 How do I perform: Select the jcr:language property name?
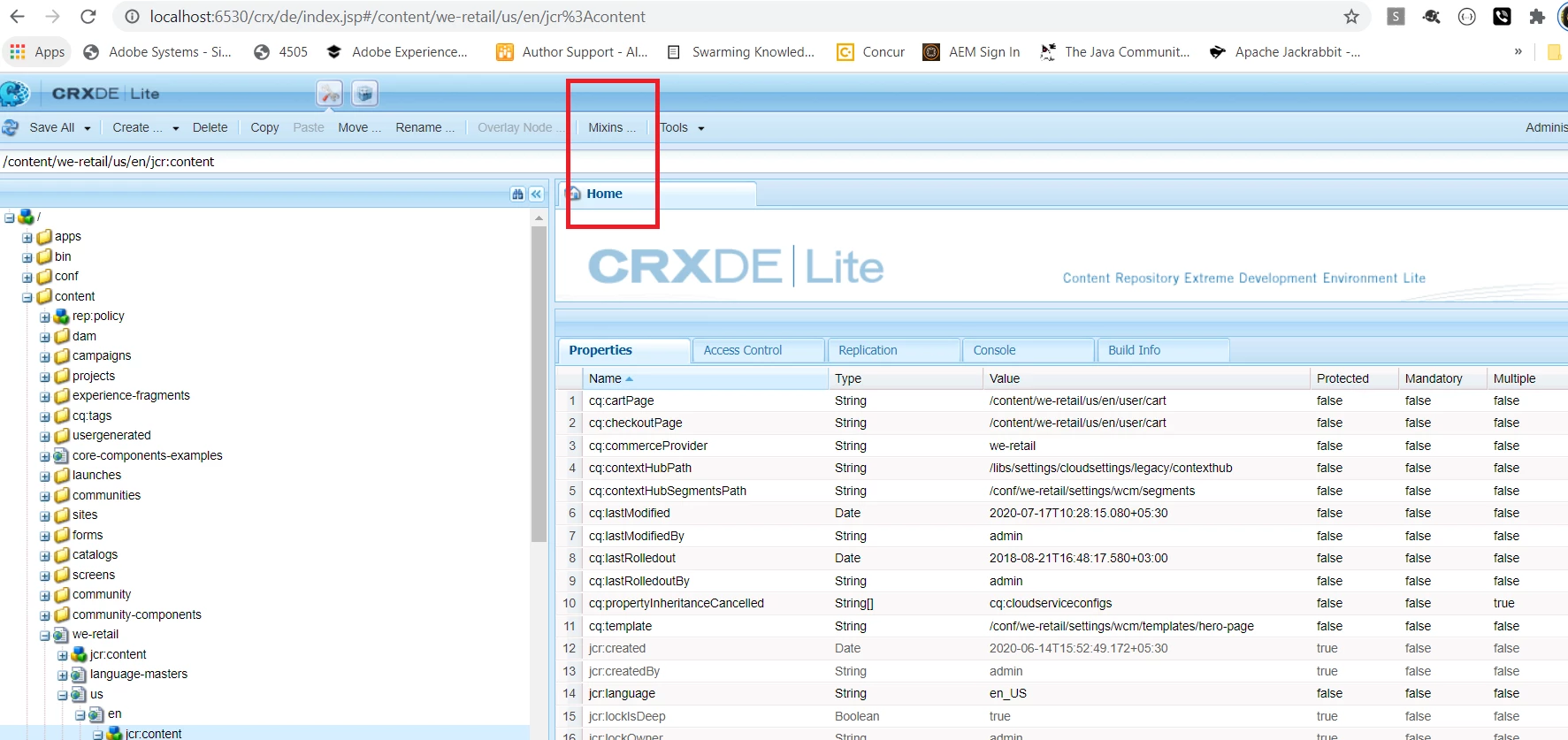622,694
